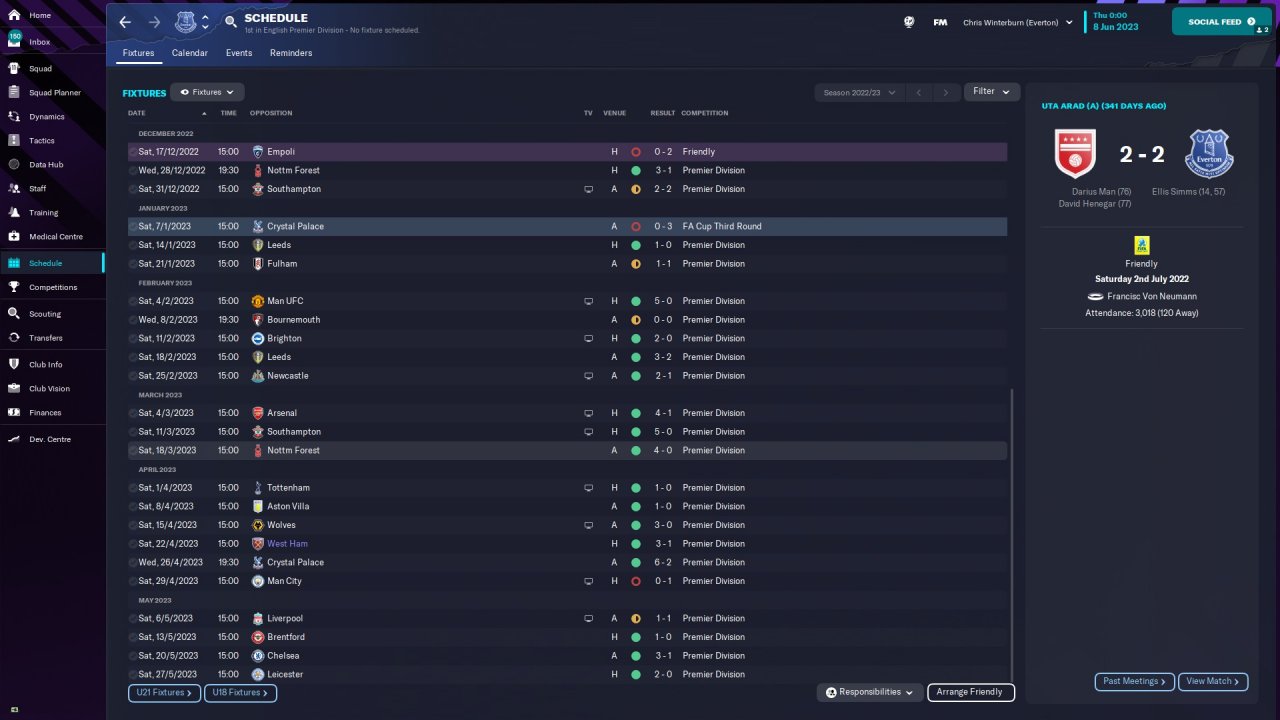Open the FM menu icon
The image size is (1280, 720).
click(940, 22)
